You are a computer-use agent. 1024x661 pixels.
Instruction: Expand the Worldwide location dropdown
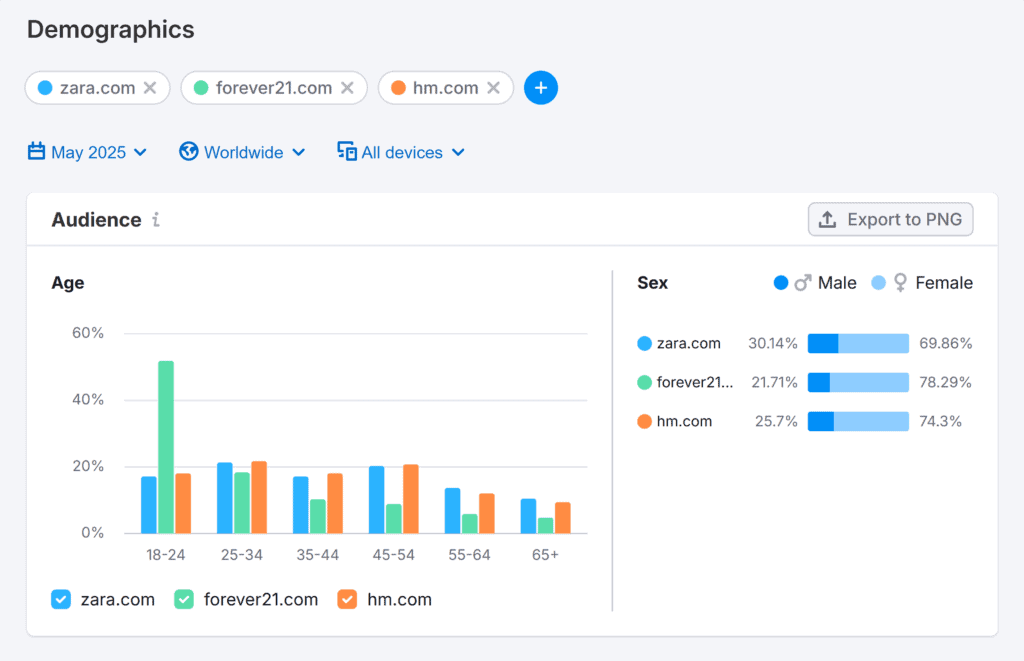click(x=243, y=152)
